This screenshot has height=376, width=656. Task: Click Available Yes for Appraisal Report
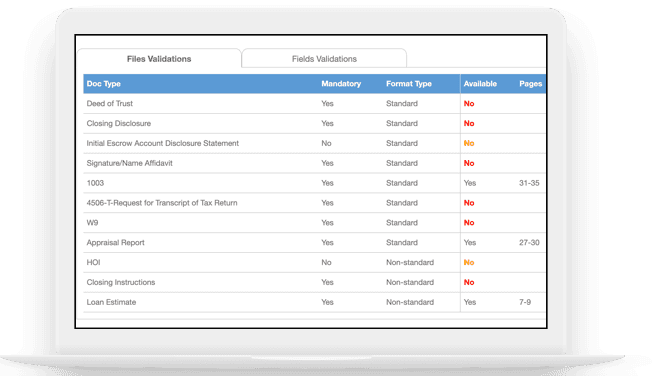[x=470, y=243]
